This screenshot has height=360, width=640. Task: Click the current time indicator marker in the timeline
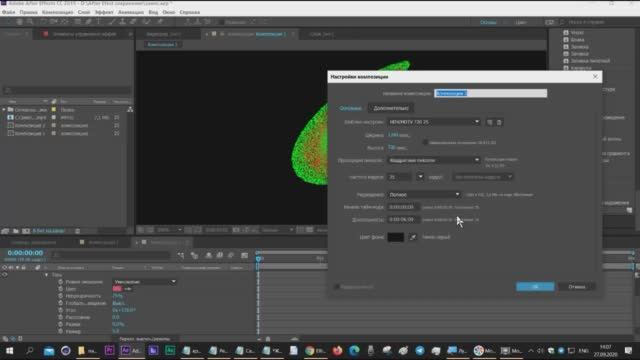coord(258,259)
